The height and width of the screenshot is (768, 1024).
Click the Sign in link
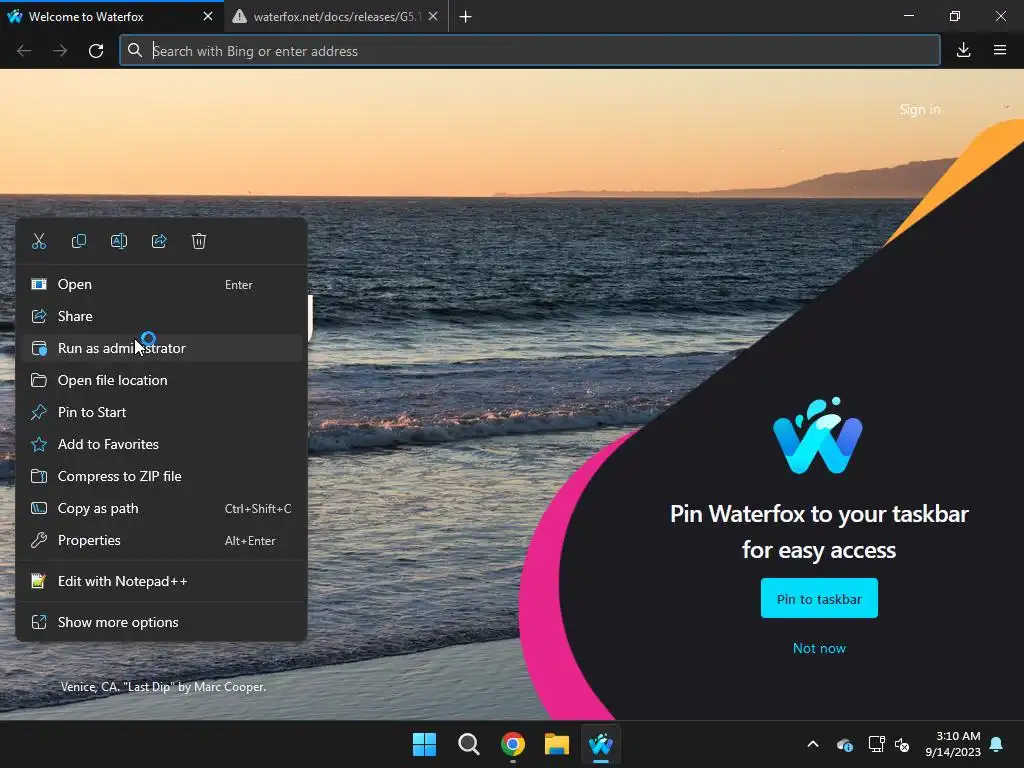coord(920,110)
